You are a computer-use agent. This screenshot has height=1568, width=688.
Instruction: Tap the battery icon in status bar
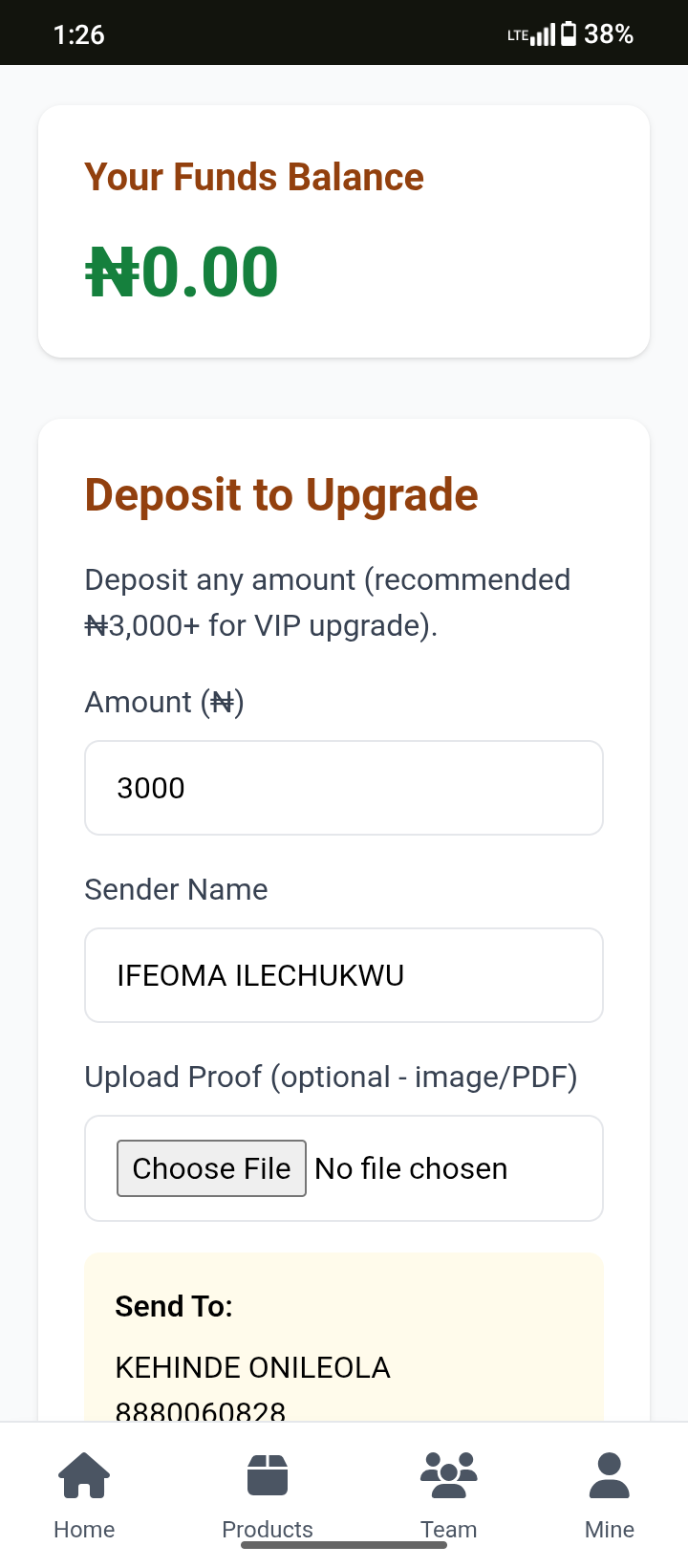tap(569, 34)
